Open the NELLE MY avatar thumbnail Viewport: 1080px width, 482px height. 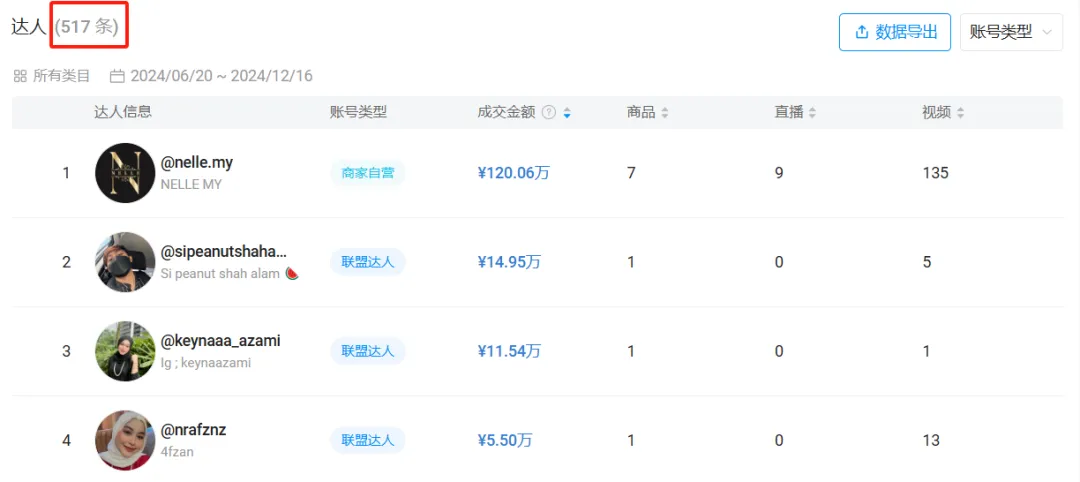point(125,173)
